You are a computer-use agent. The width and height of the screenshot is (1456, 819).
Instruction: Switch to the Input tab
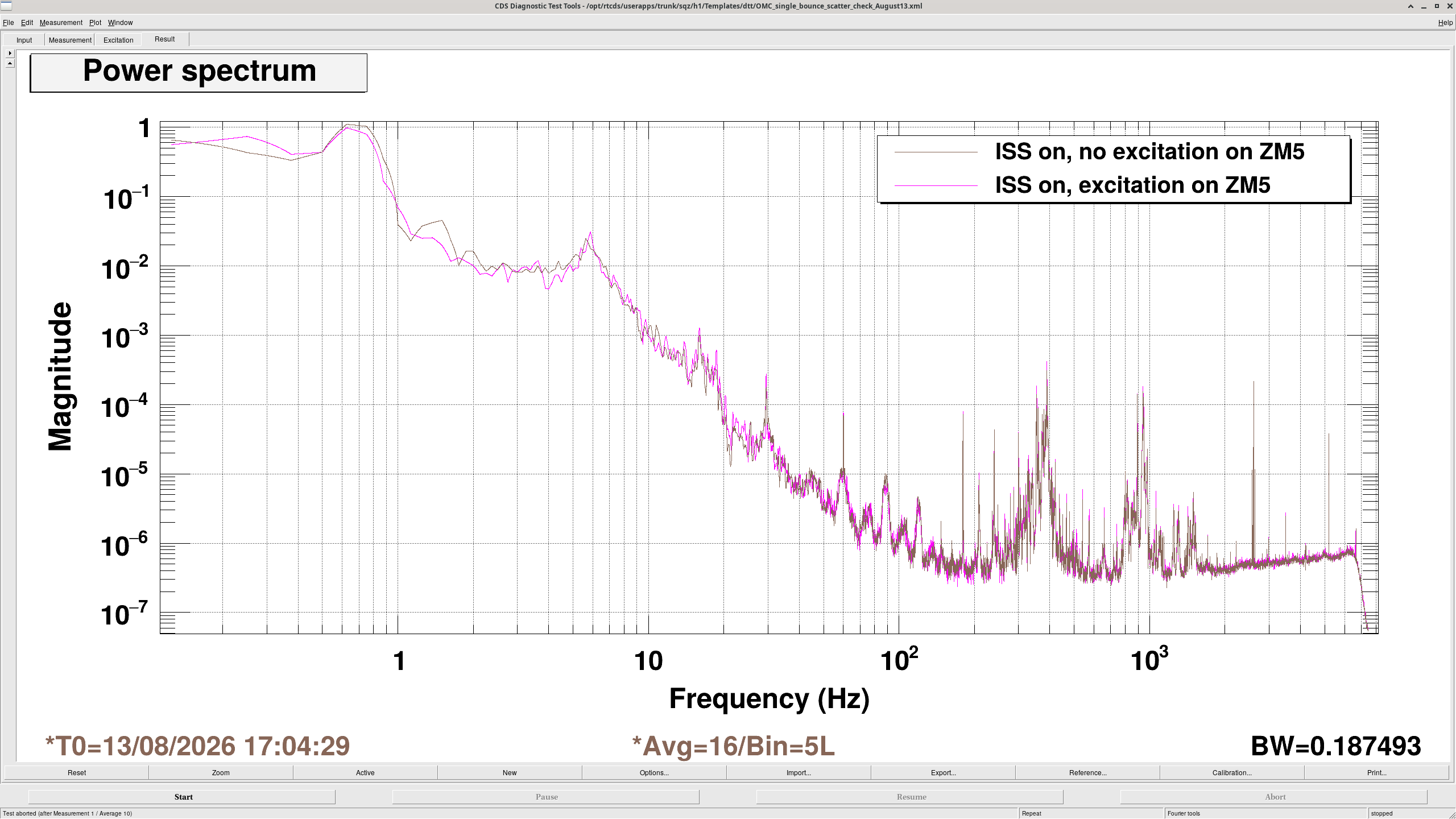pyautogui.click(x=24, y=40)
